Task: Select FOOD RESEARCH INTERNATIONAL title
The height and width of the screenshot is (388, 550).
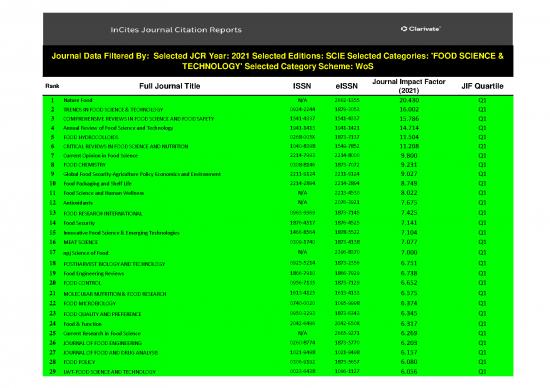Action: [103, 213]
